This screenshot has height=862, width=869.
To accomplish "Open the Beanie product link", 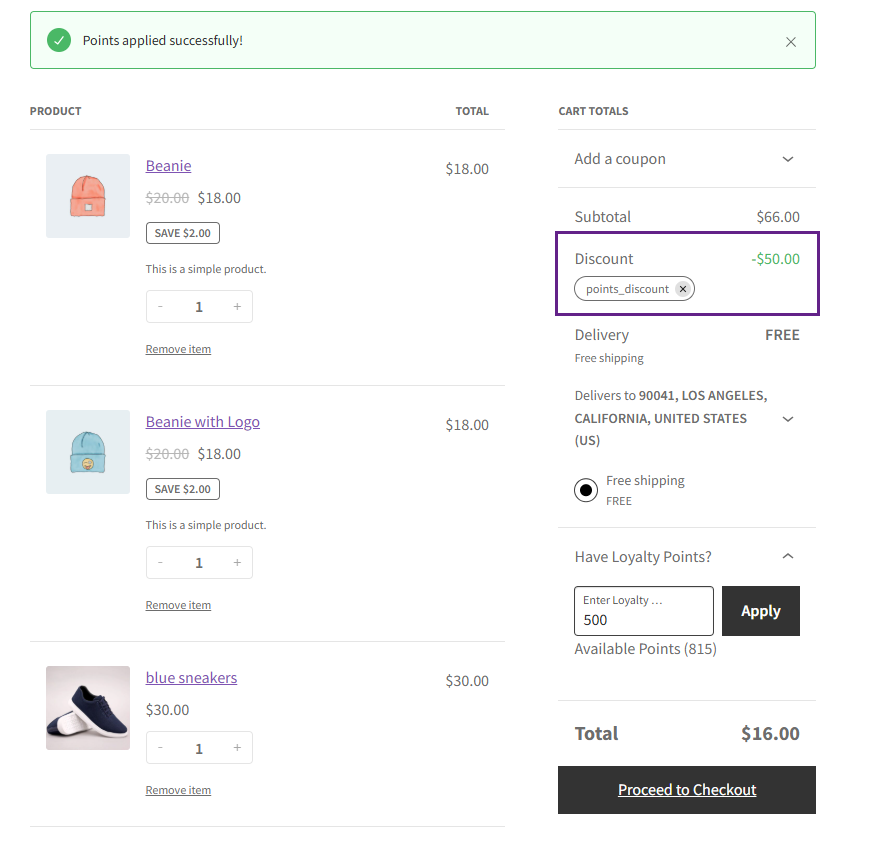I will tap(168, 166).
